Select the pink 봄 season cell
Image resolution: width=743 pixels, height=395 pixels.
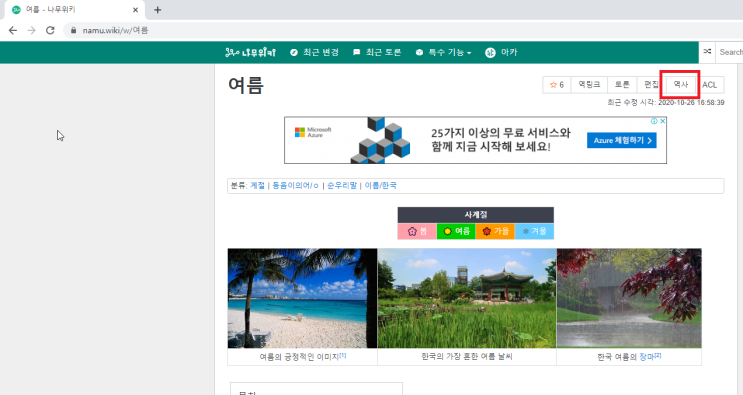pos(417,231)
